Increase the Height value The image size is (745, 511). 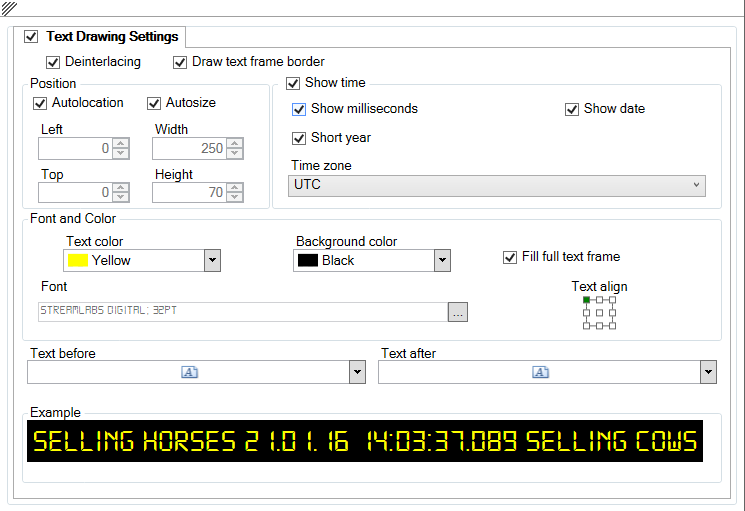click(x=235, y=187)
